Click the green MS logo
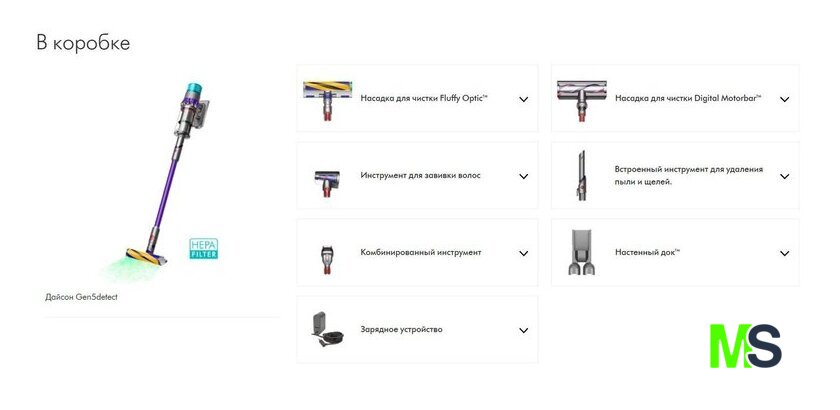 click(746, 346)
